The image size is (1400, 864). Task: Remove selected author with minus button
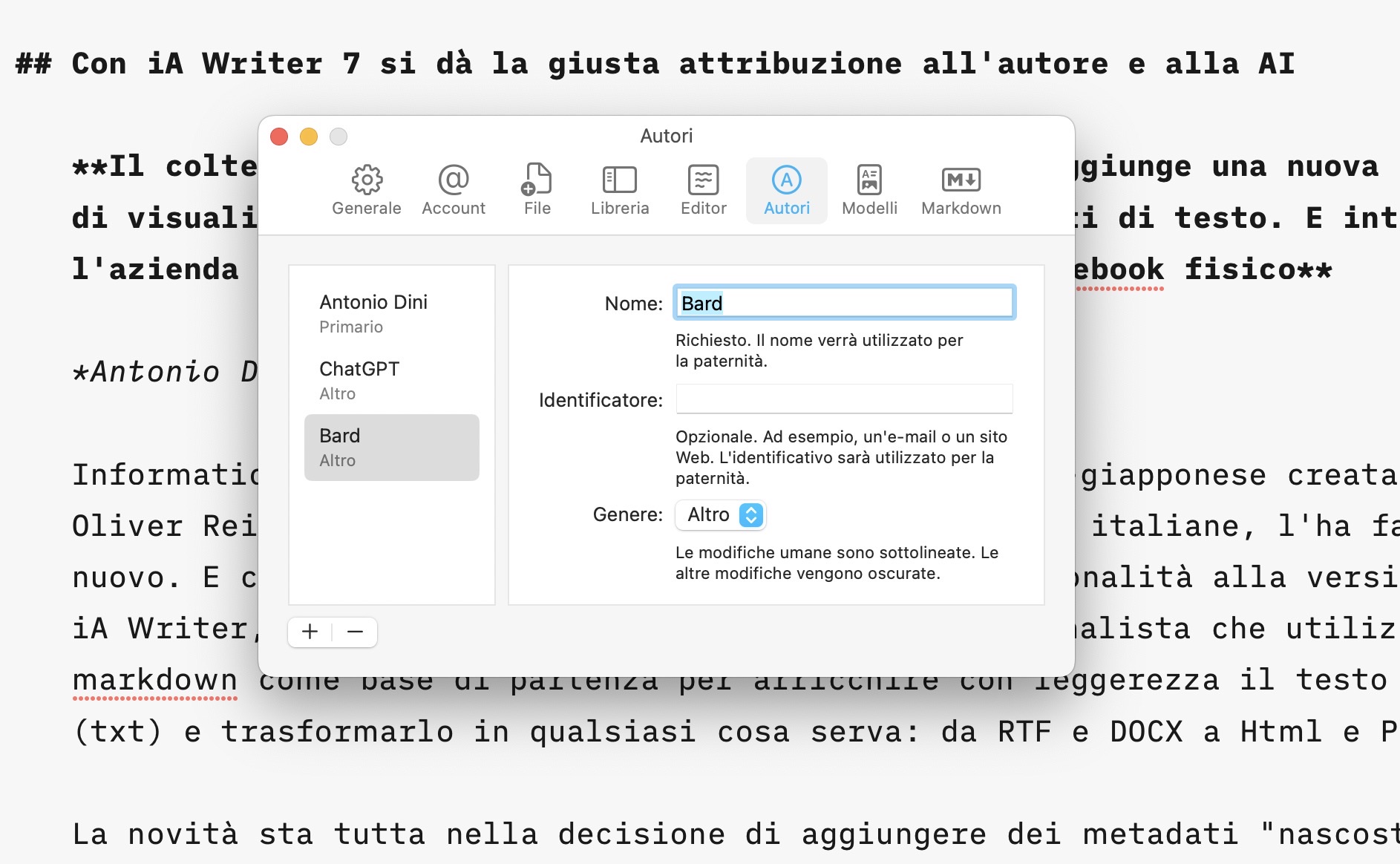point(355,632)
